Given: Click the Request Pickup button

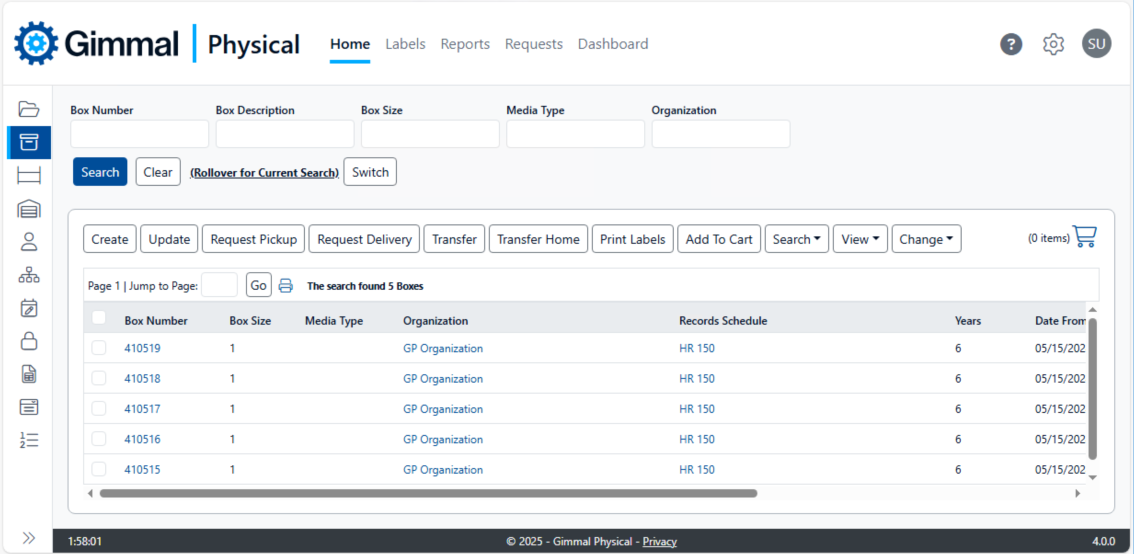Looking at the screenshot, I should (x=253, y=239).
